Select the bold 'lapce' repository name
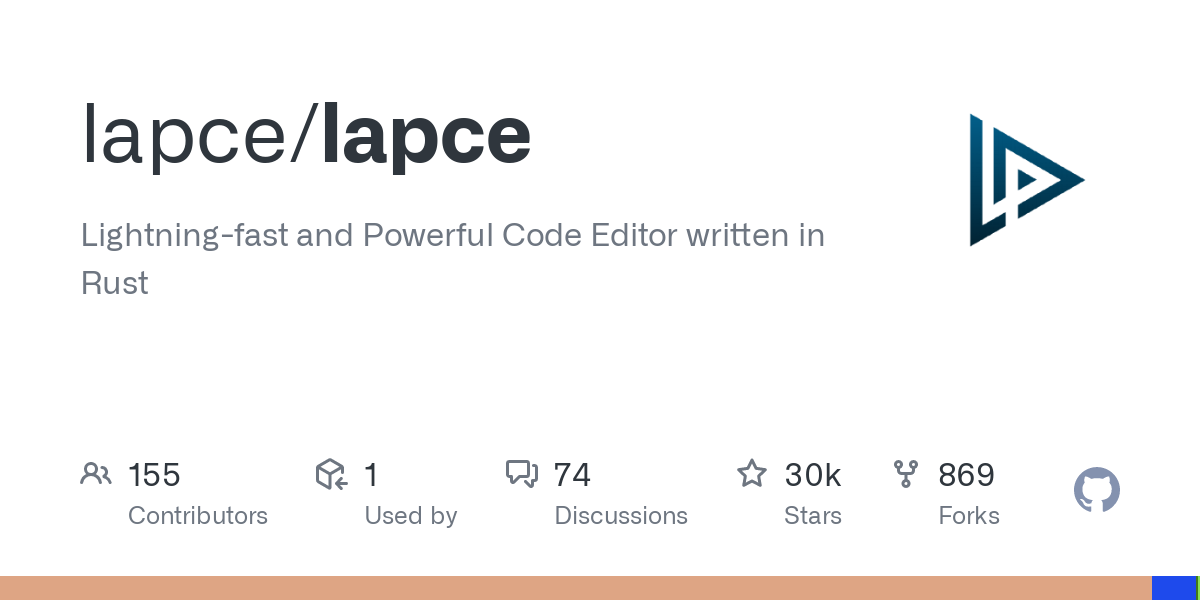 pos(426,135)
